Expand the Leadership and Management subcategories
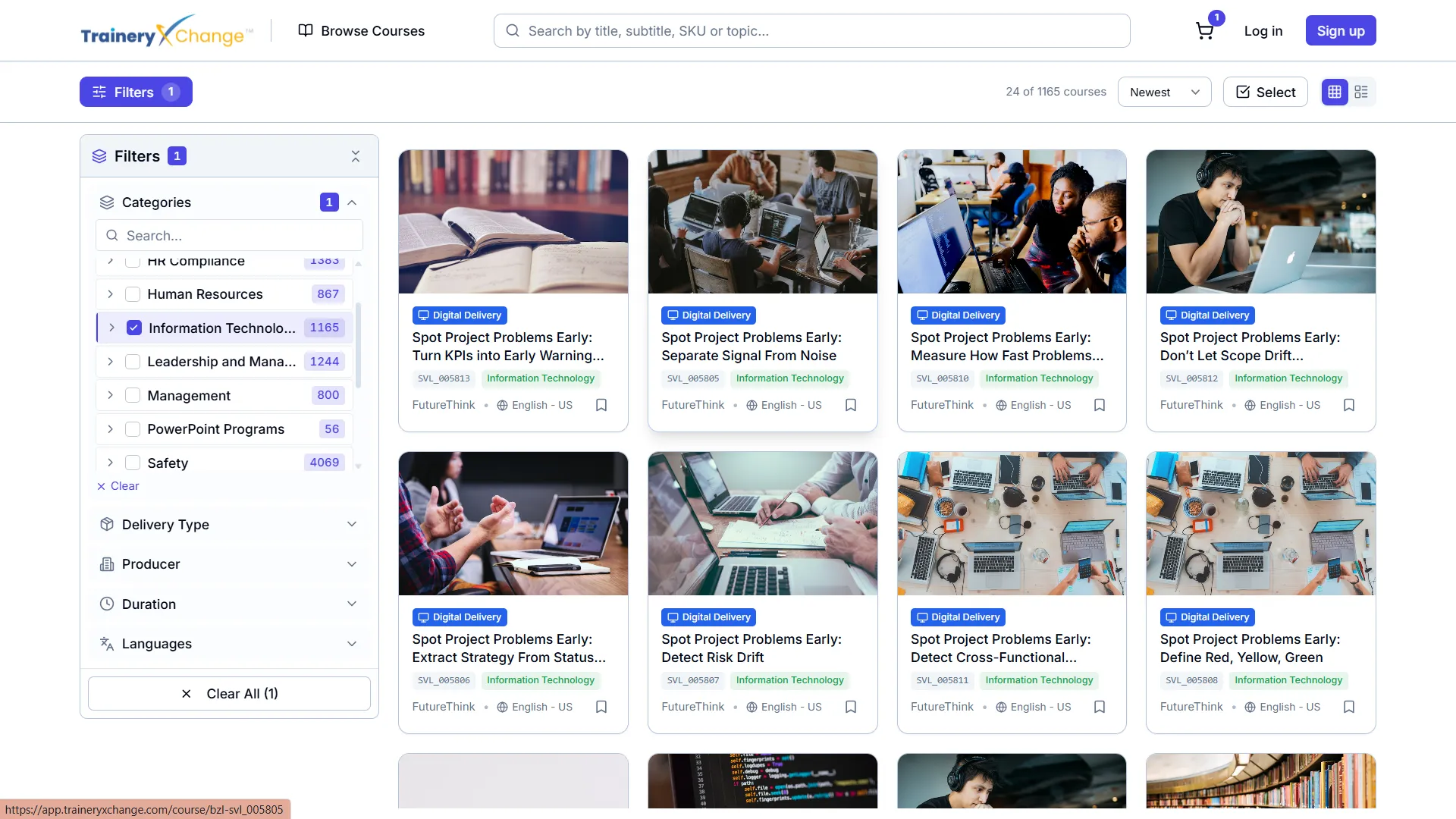The width and height of the screenshot is (1456, 819). click(111, 362)
